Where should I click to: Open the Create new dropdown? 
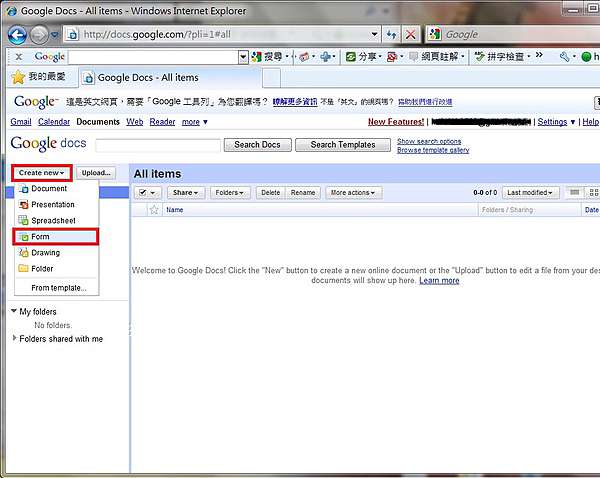42,173
